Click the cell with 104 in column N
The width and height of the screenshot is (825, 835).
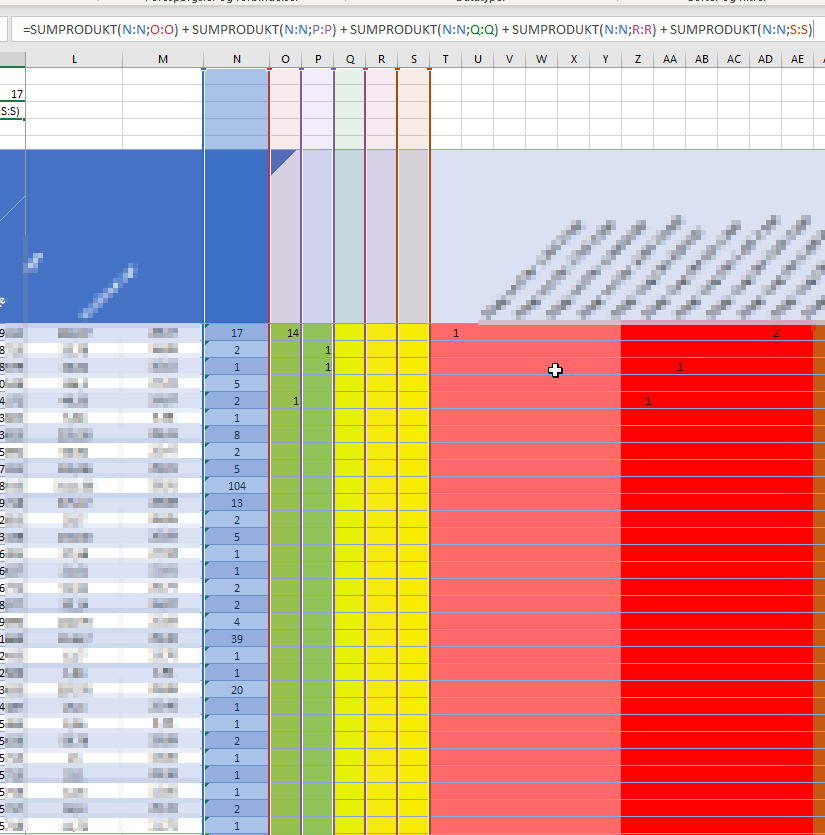coord(236,486)
